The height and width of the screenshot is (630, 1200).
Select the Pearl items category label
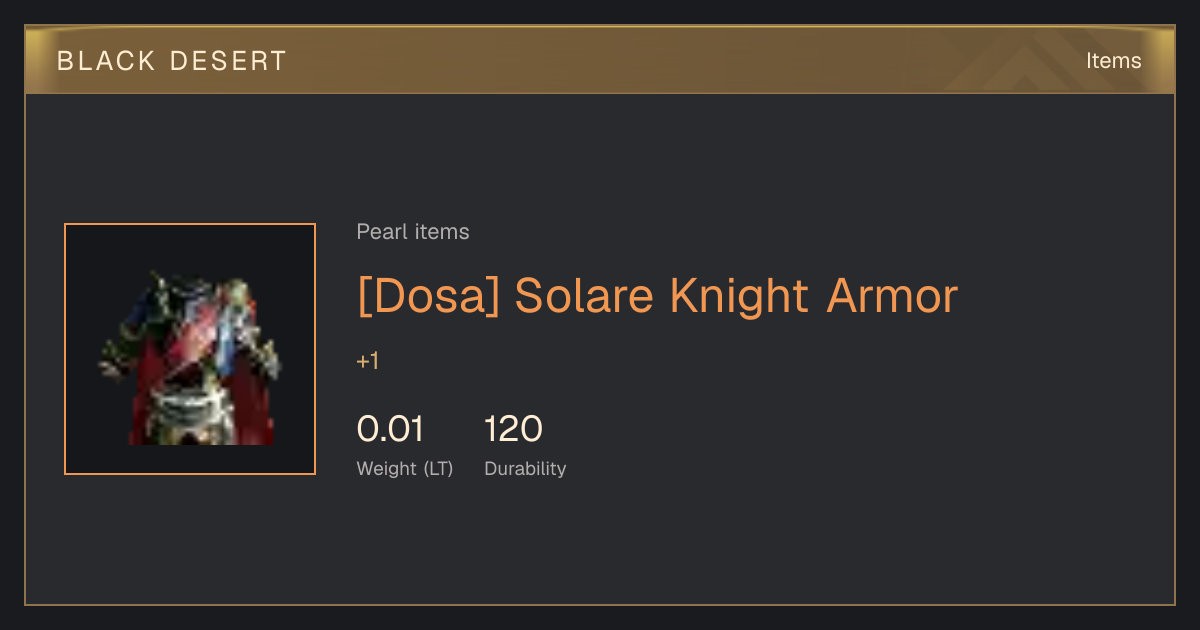tap(413, 232)
